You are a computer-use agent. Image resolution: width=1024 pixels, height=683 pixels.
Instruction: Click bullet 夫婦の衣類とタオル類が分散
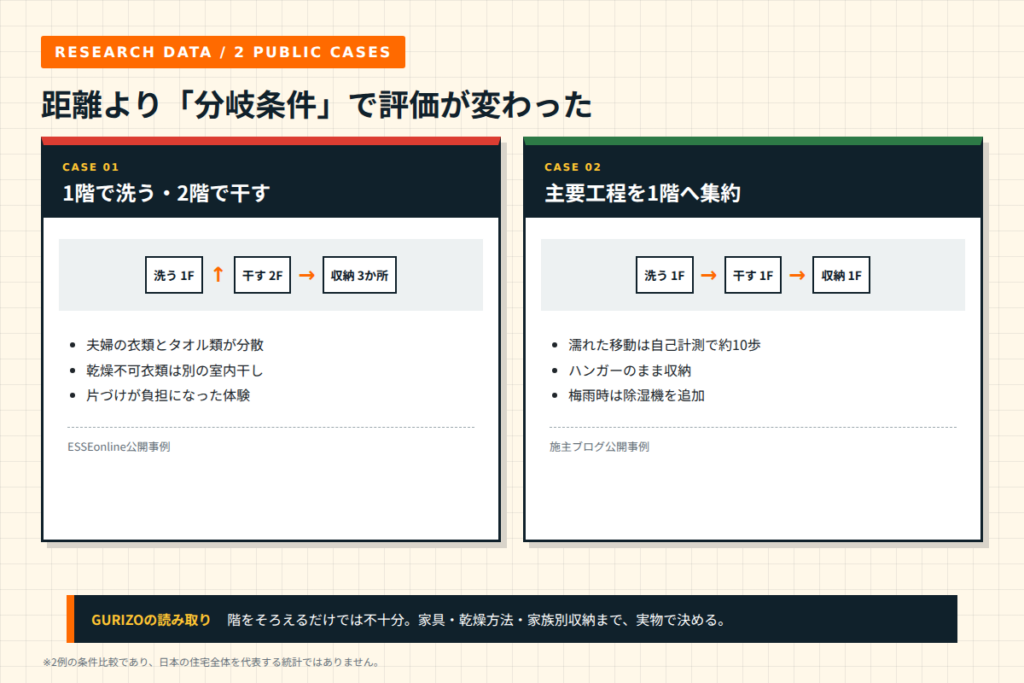174,345
